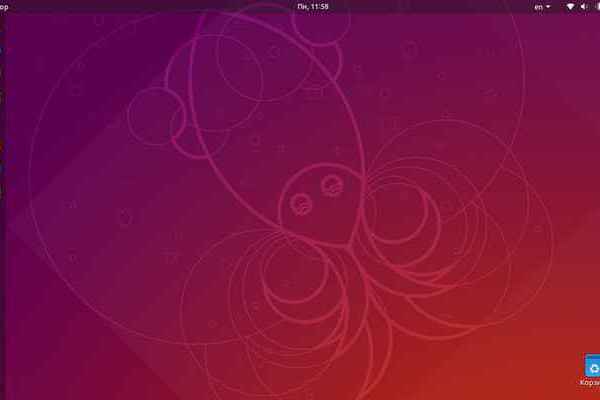The width and height of the screenshot is (600, 400).
Task: Open the clock and calendar menu
Action: 313,7
